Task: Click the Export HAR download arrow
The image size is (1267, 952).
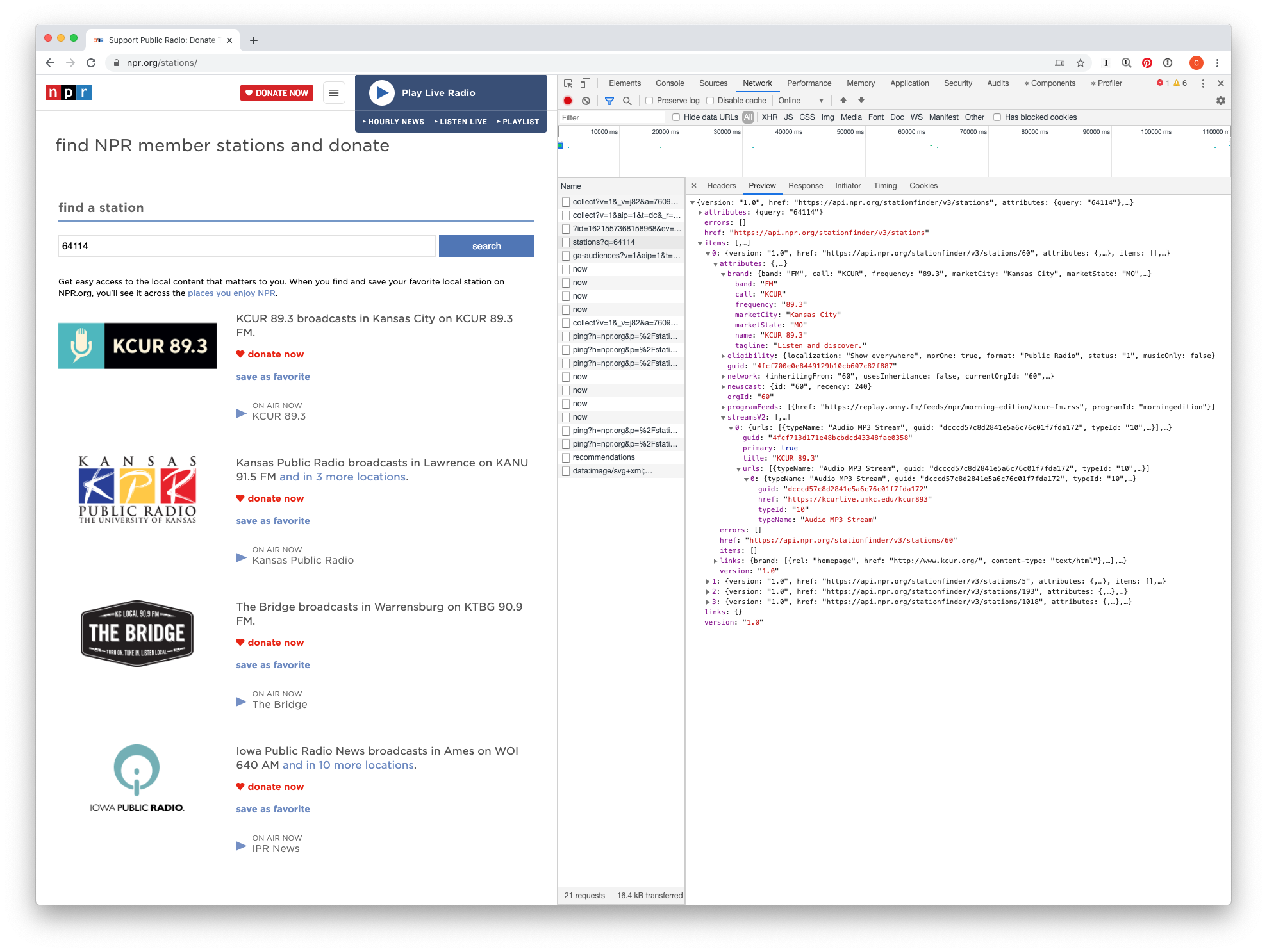Action: [x=861, y=101]
